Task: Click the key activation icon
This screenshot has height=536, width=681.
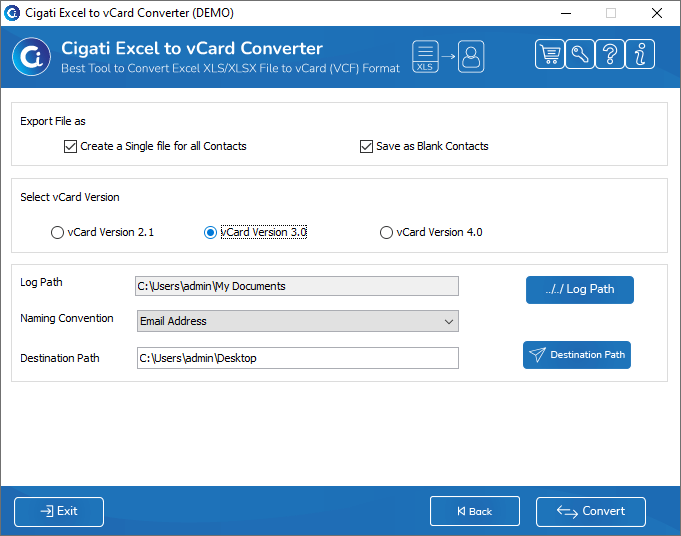Action: coord(580,54)
